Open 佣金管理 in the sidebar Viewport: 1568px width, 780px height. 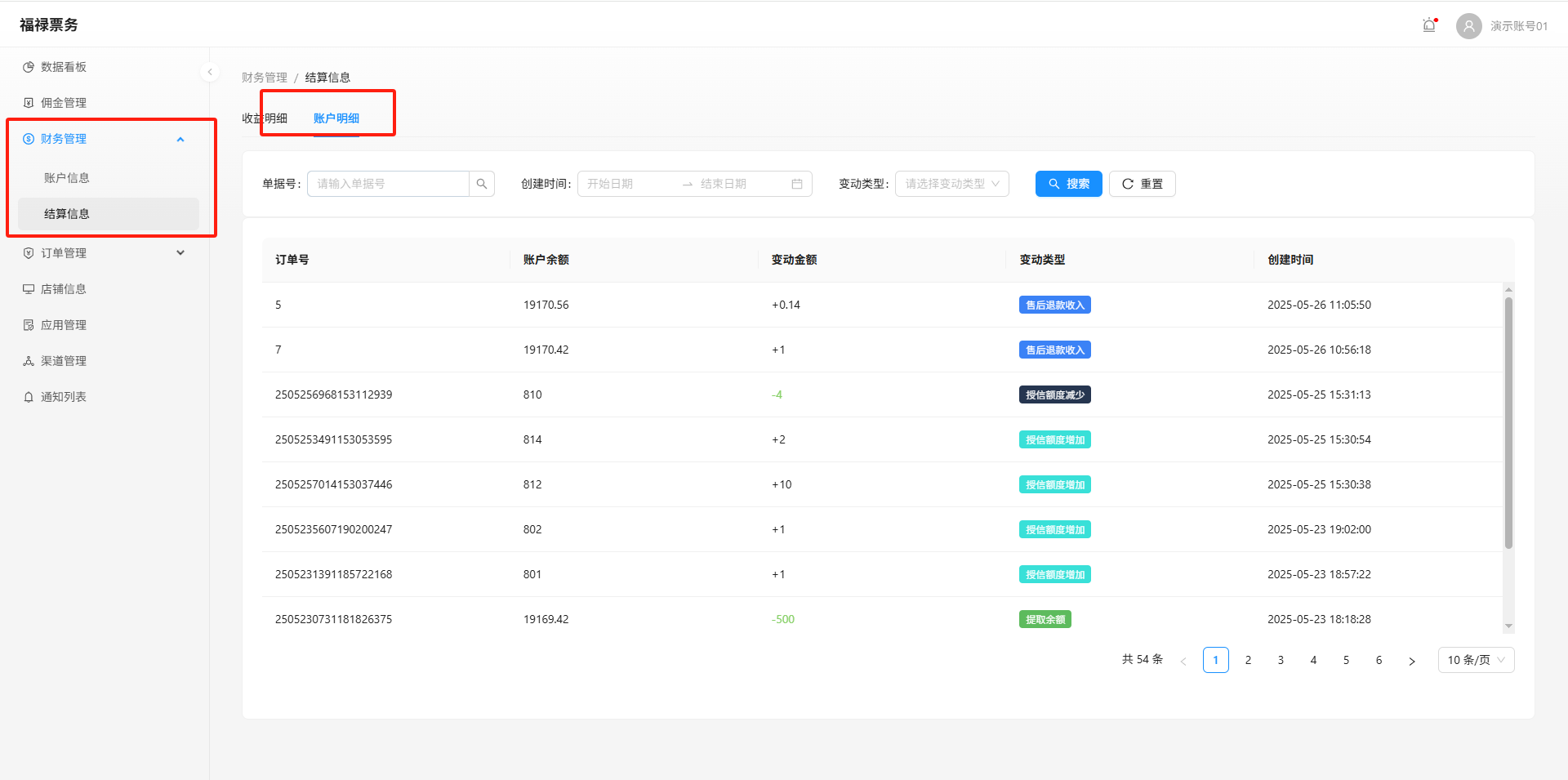coord(64,103)
